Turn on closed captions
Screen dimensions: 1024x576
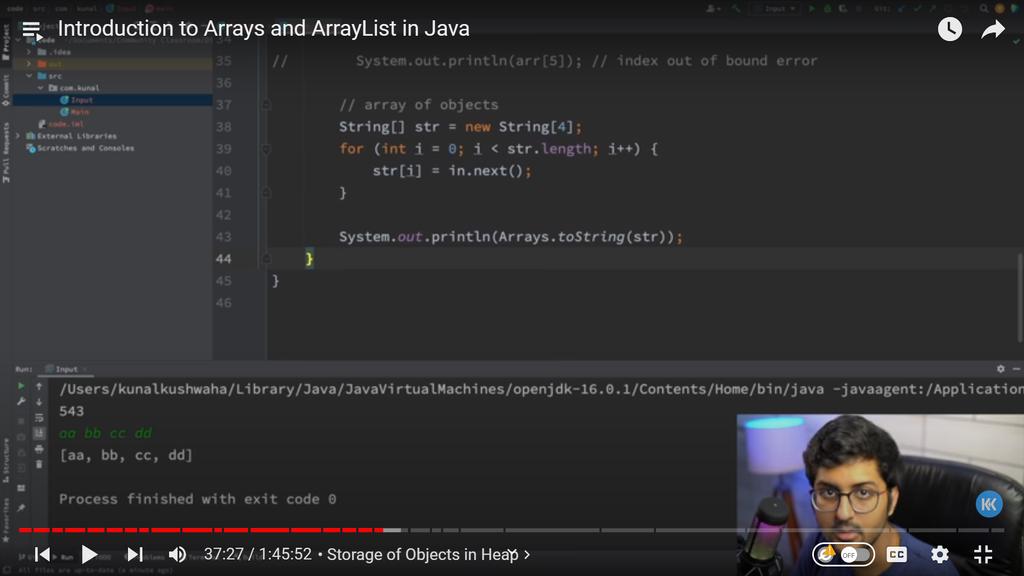tap(897, 554)
